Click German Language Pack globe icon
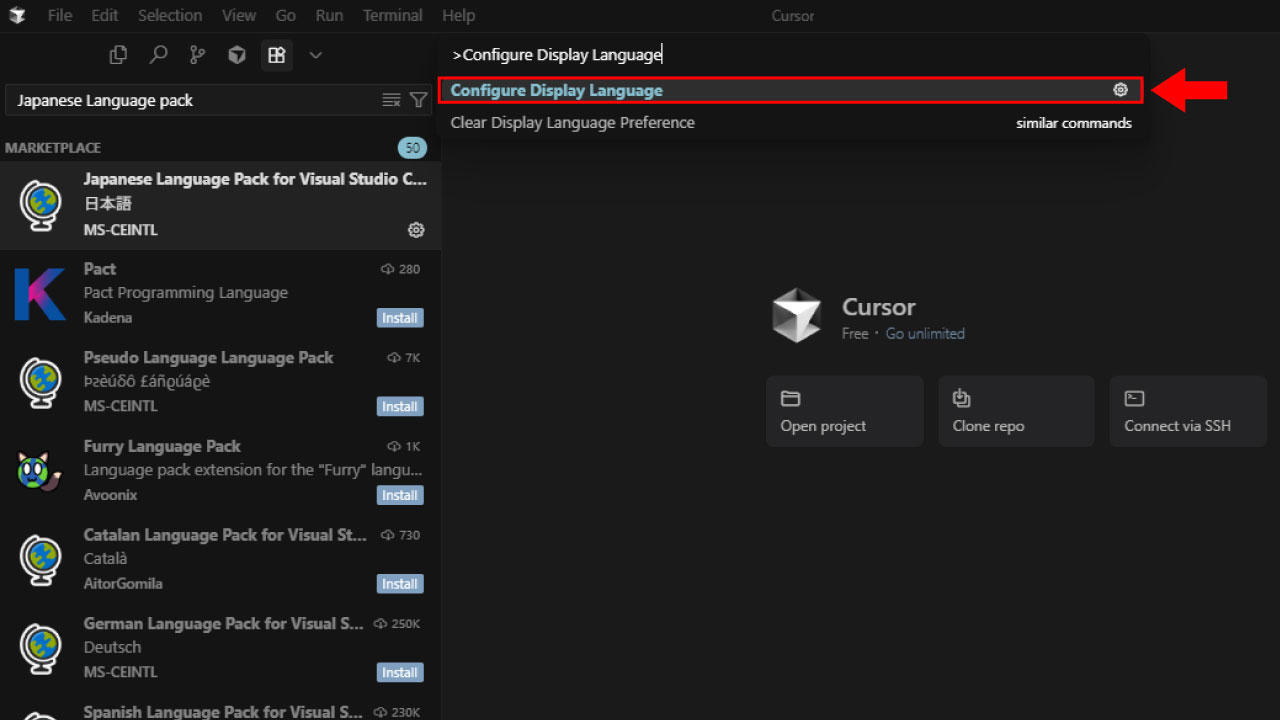The image size is (1280, 720). pos(41,649)
